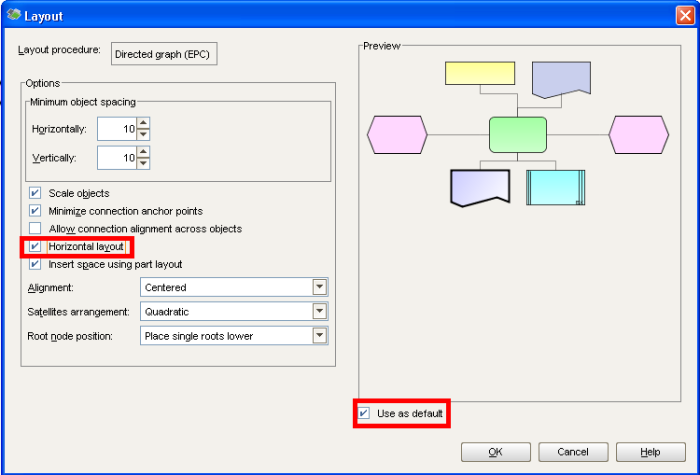Image resolution: width=700 pixels, height=475 pixels.
Task: Open the Help button
Action: 650,452
